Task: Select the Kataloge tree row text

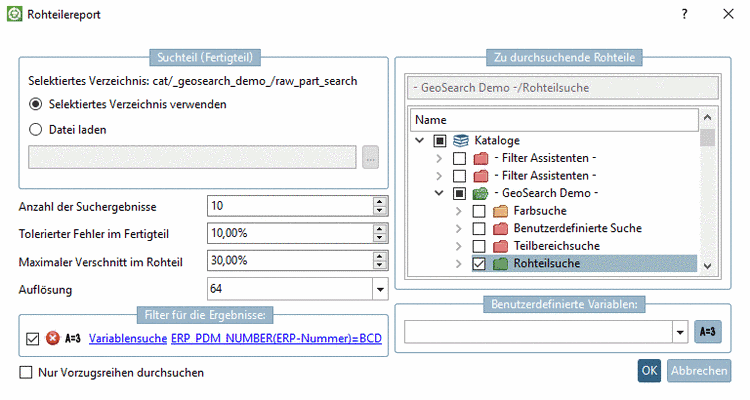Action: (x=497, y=141)
